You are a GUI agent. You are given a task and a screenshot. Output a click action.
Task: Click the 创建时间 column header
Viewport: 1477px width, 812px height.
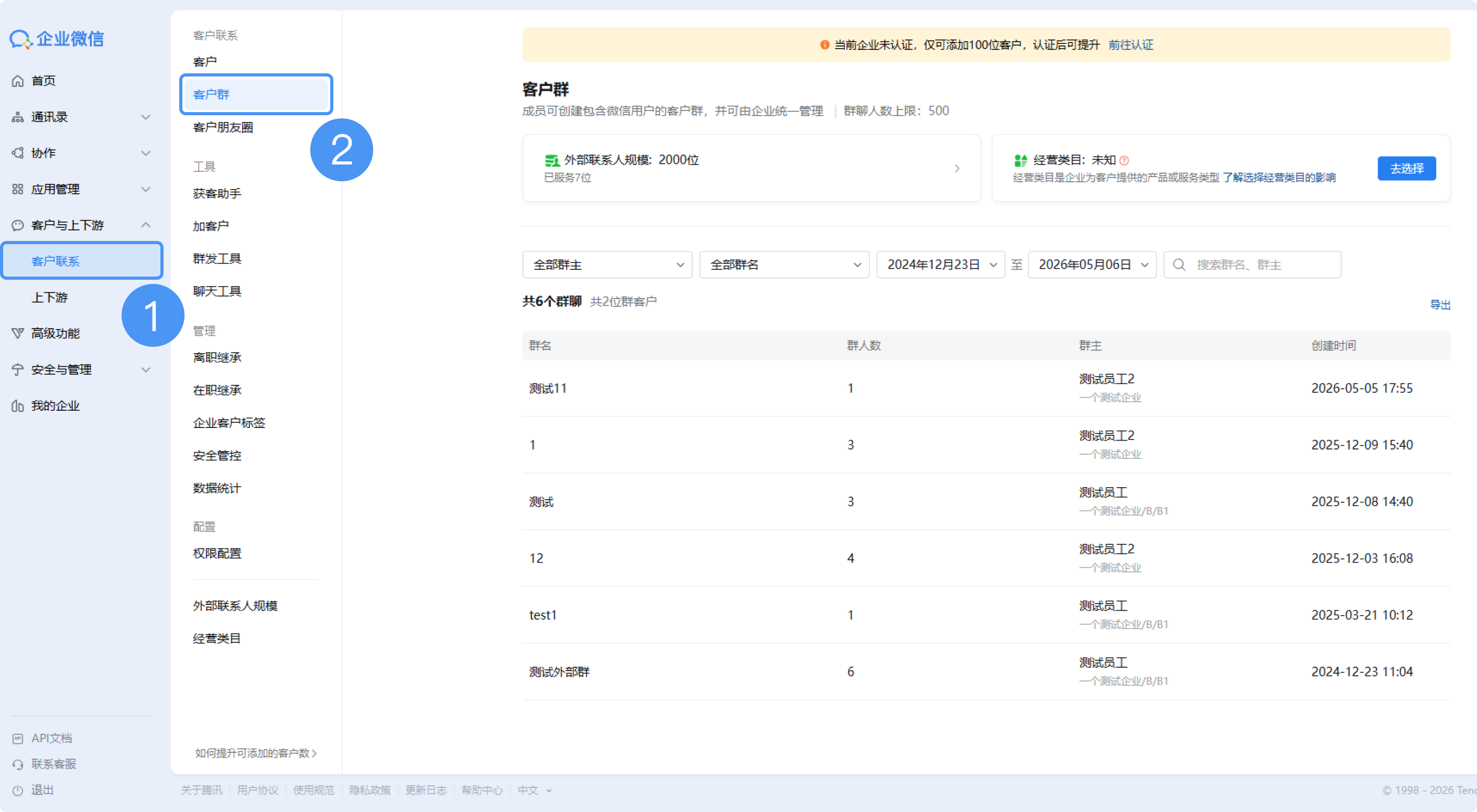pos(1334,346)
